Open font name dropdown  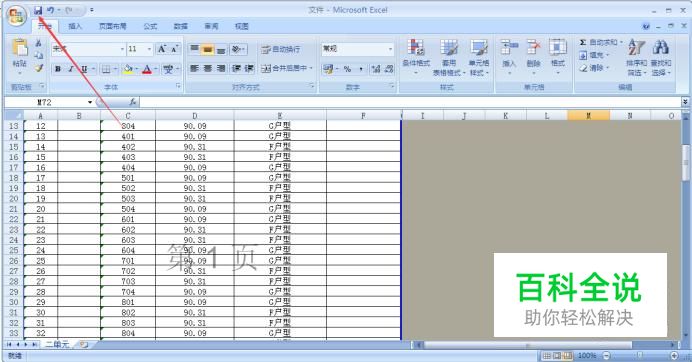pyautogui.click(x=122, y=49)
